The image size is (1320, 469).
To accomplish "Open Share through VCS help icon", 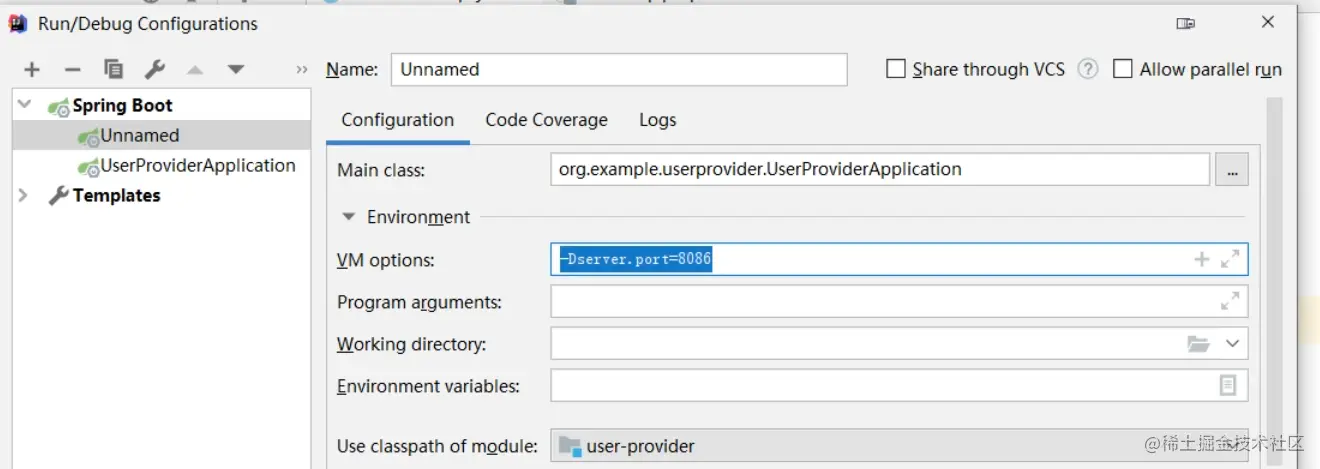I will coord(1088,69).
